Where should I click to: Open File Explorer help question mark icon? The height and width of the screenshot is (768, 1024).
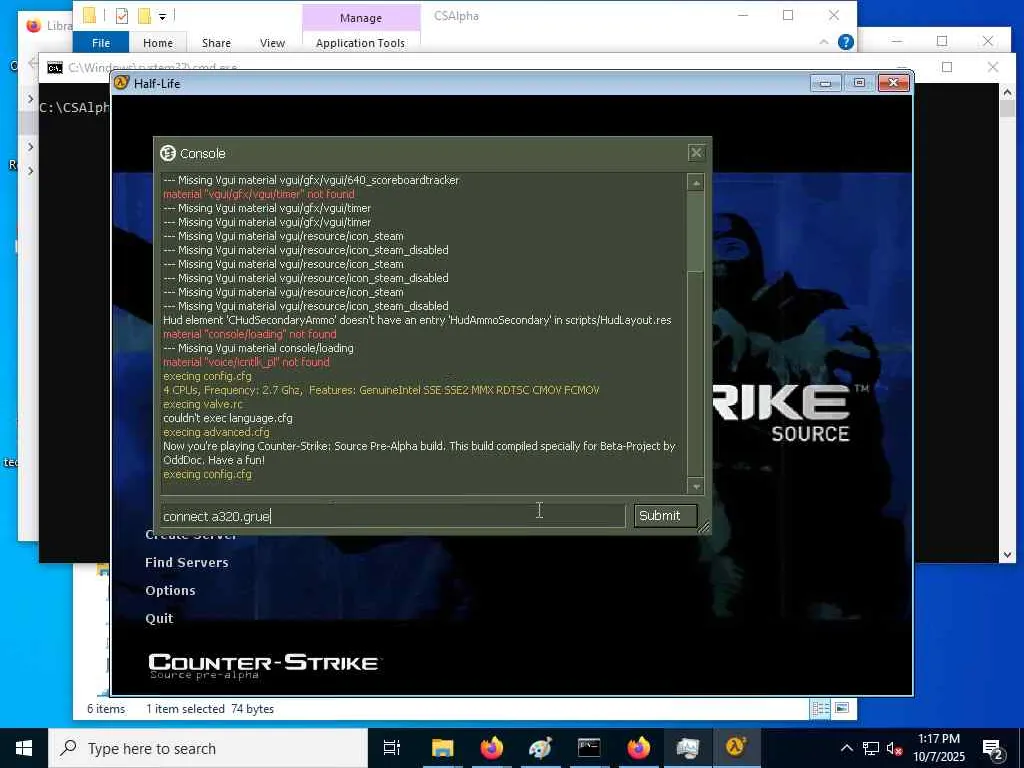point(846,42)
